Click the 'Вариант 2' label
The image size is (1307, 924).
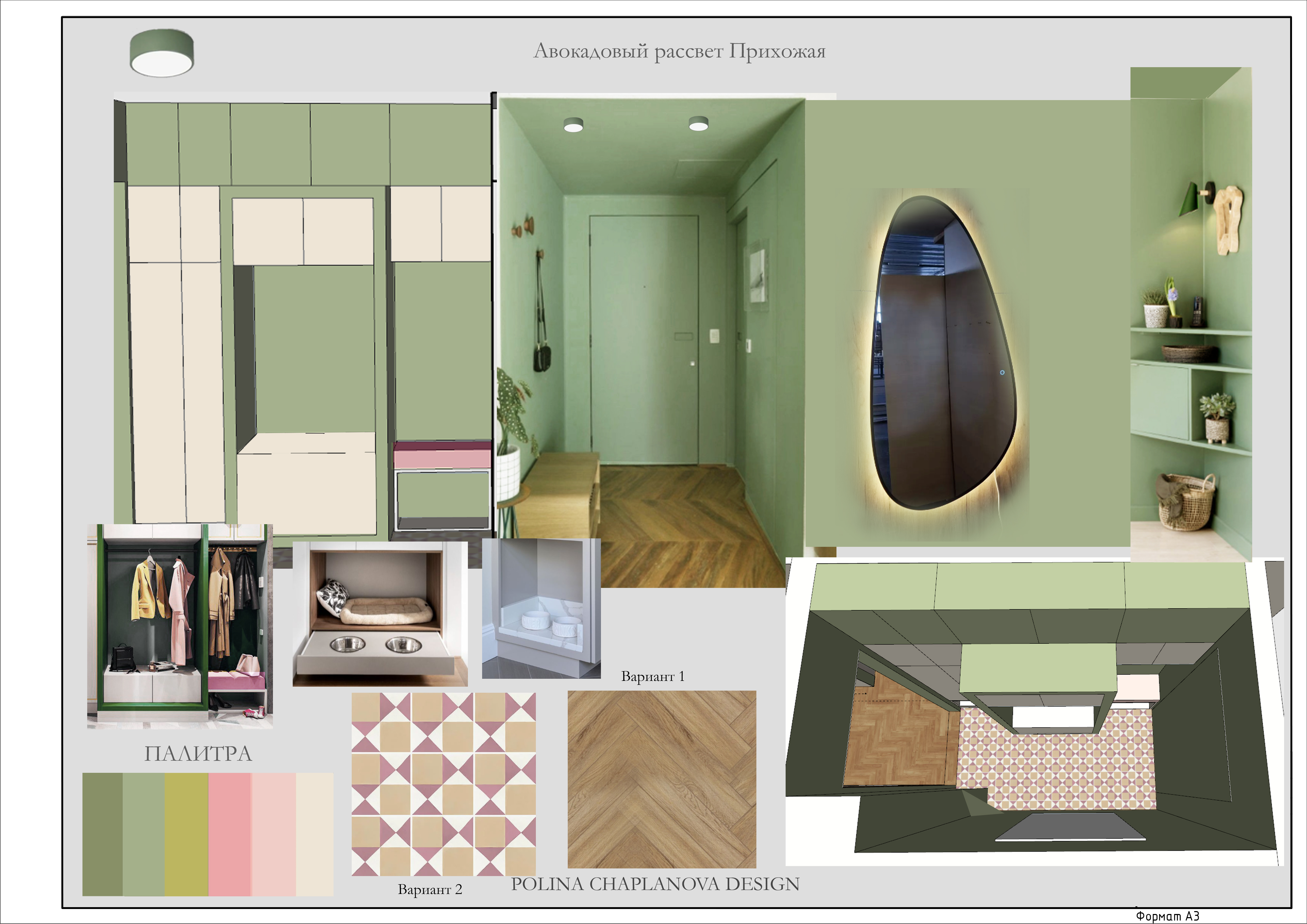pyautogui.click(x=430, y=889)
